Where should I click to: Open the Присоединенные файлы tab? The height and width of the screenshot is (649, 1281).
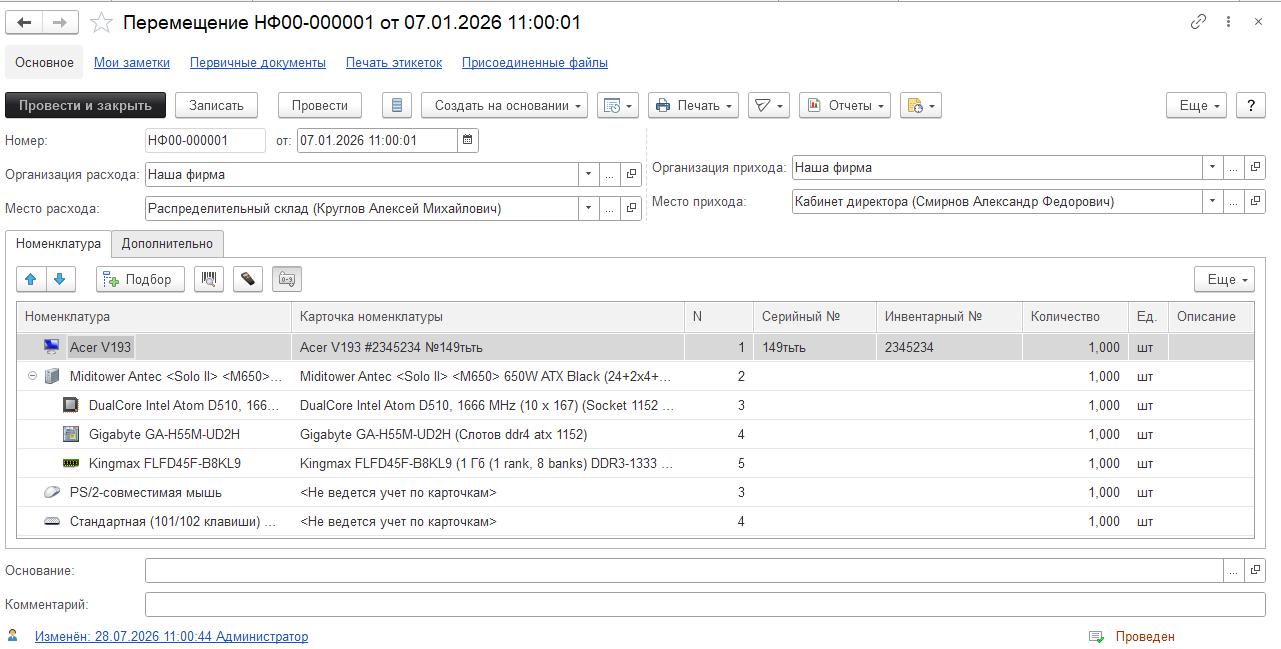click(535, 62)
